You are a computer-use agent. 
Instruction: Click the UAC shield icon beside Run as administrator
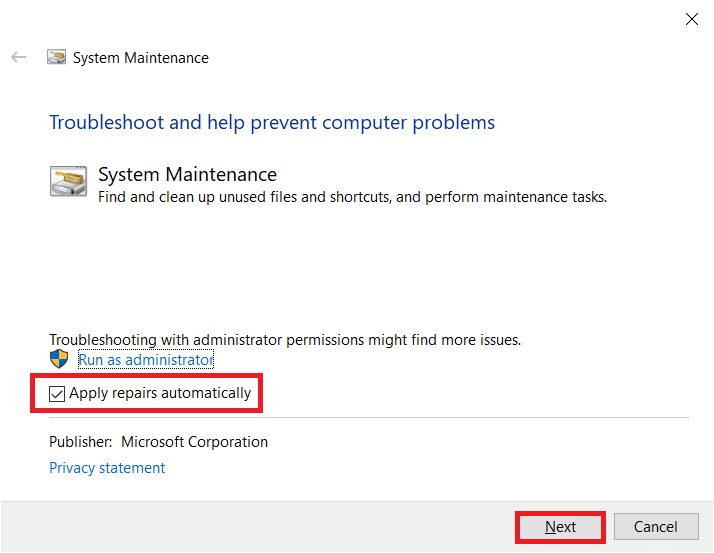click(59, 359)
